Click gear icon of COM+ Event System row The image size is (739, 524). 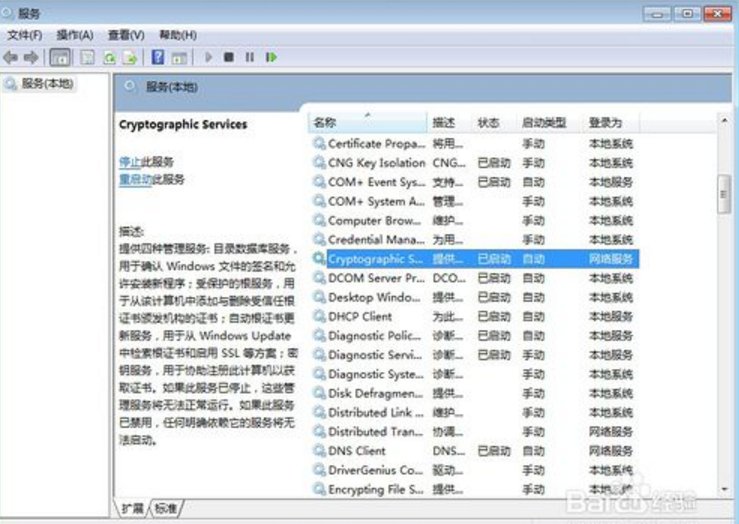[x=320, y=182]
